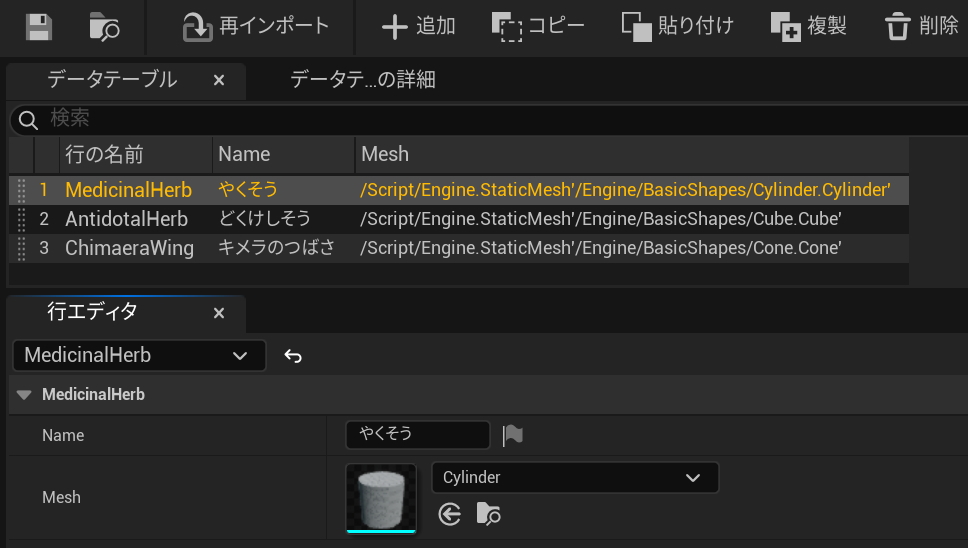Screen dimensions: 968x548
Task: Click the flag icon next to Name field
Action: 513,435
